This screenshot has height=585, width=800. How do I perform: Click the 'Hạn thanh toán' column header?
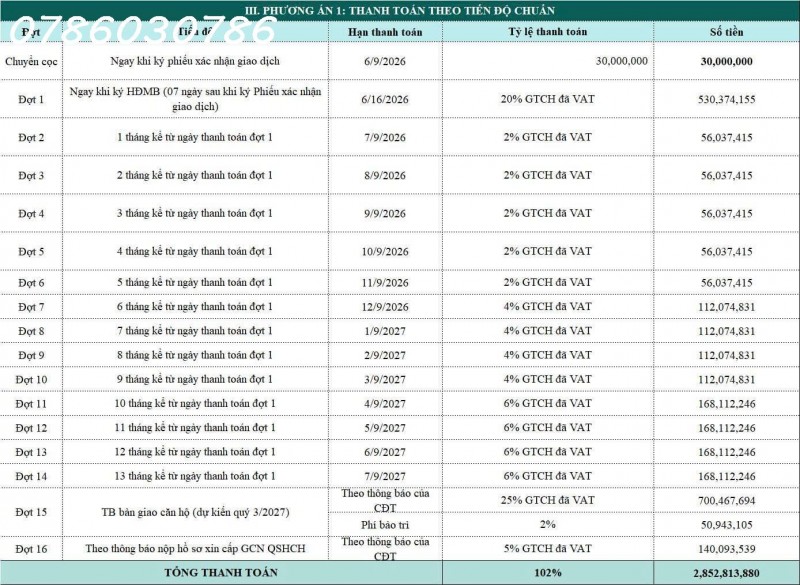click(x=385, y=32)
